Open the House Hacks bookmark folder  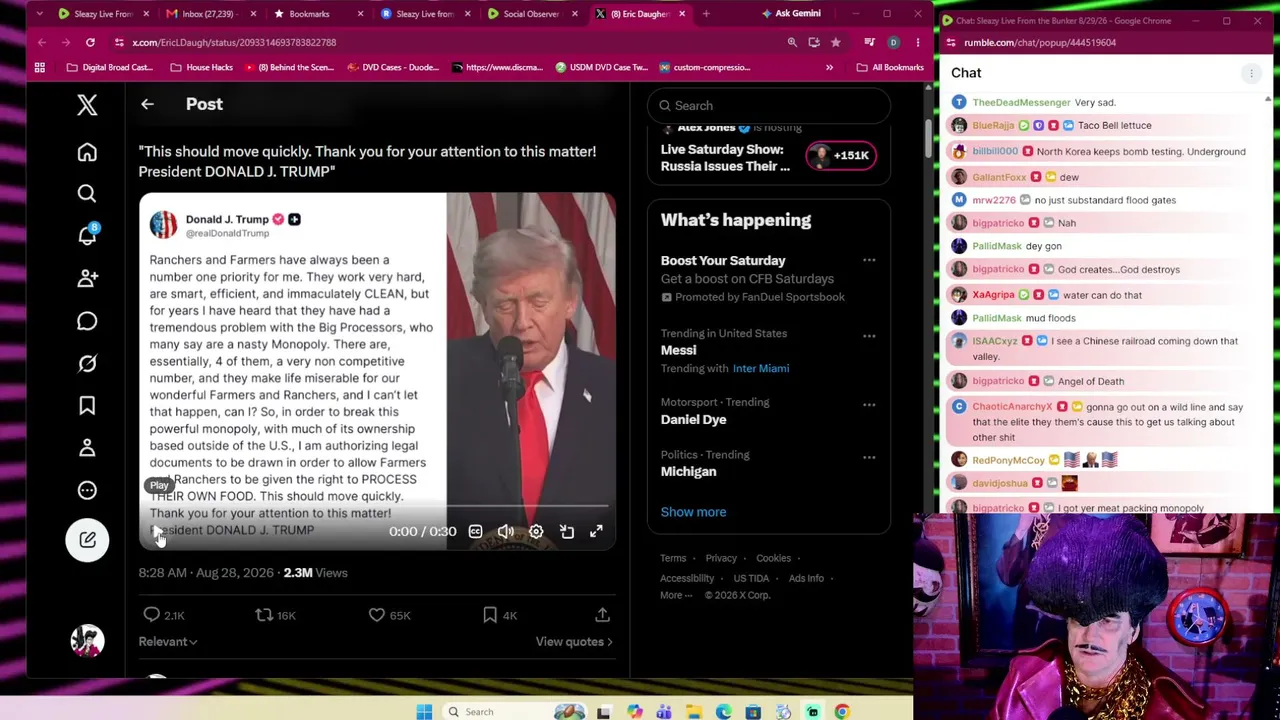[x=201, y=68]
